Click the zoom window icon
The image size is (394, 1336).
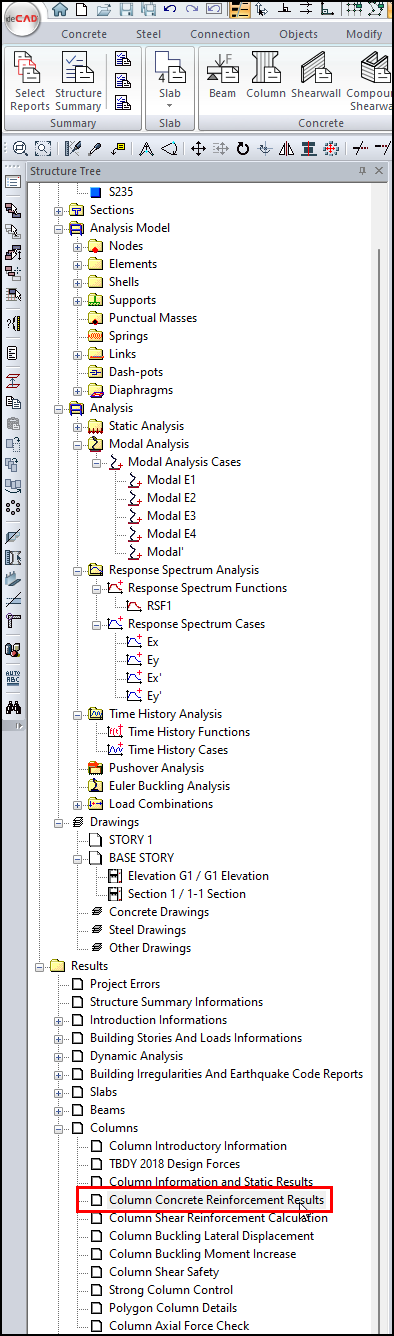click(42, 148)
